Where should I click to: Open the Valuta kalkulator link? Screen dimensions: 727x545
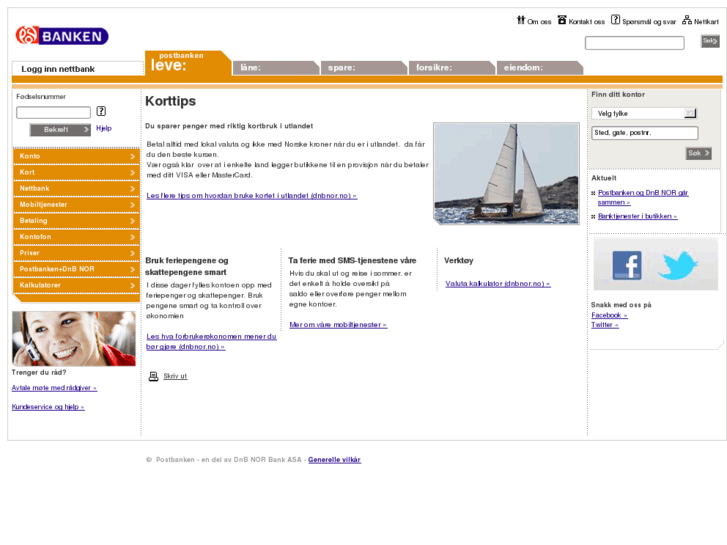point(498,283)
